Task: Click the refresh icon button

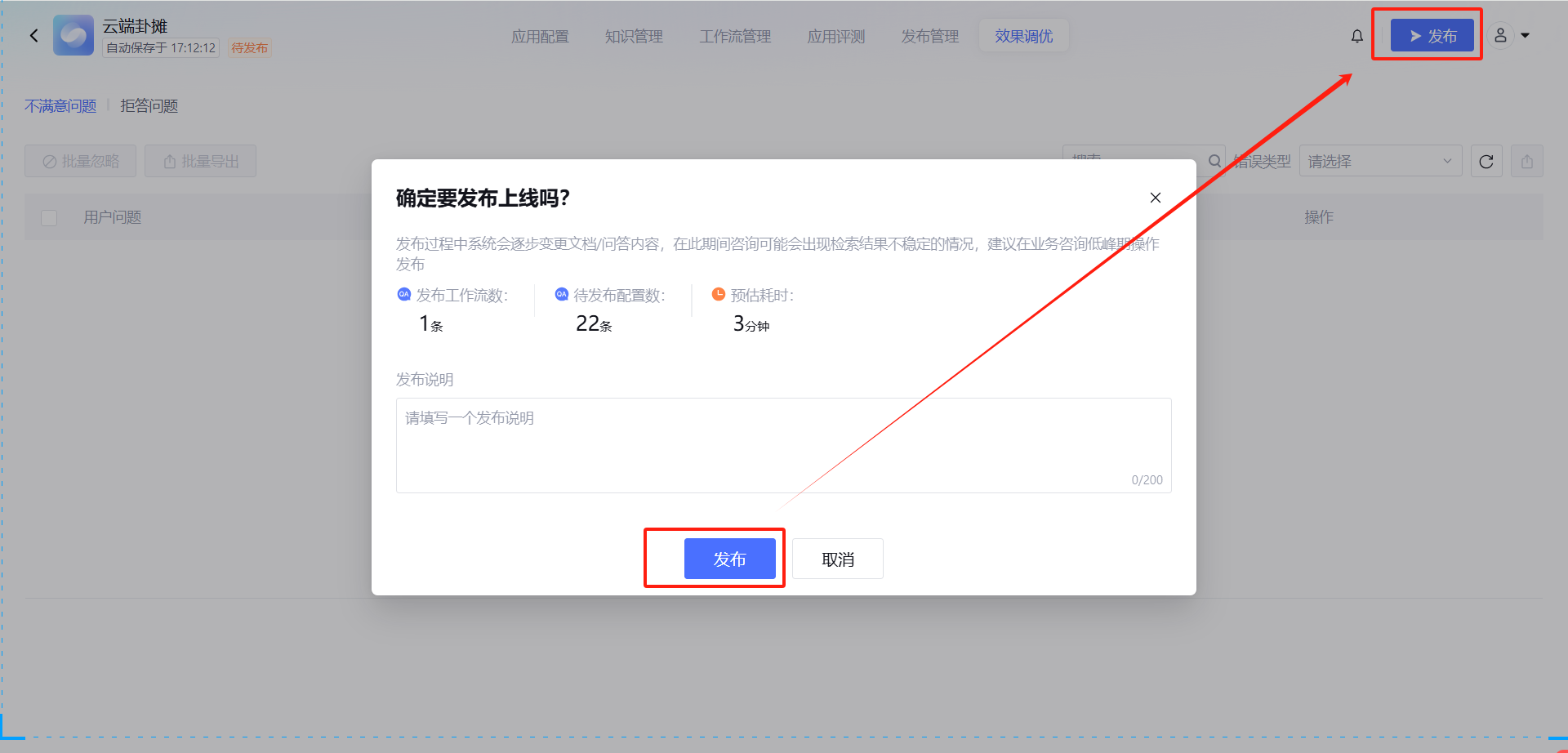Action: pos(1486,161)
